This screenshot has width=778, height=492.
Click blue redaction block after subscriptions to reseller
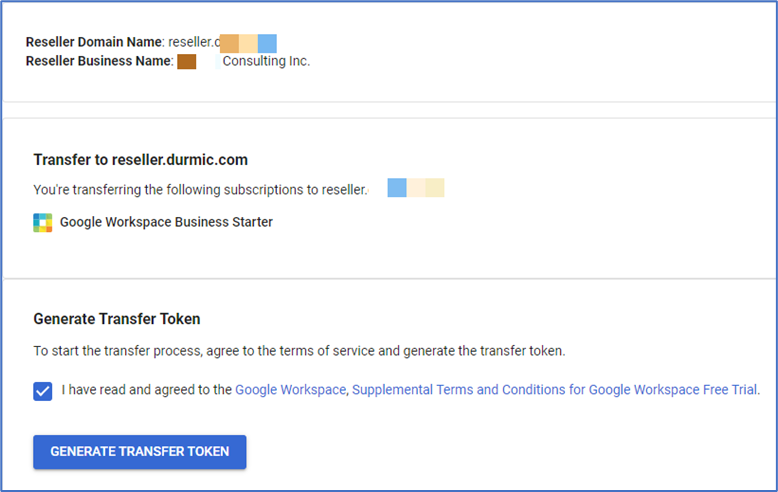(397, 188)
